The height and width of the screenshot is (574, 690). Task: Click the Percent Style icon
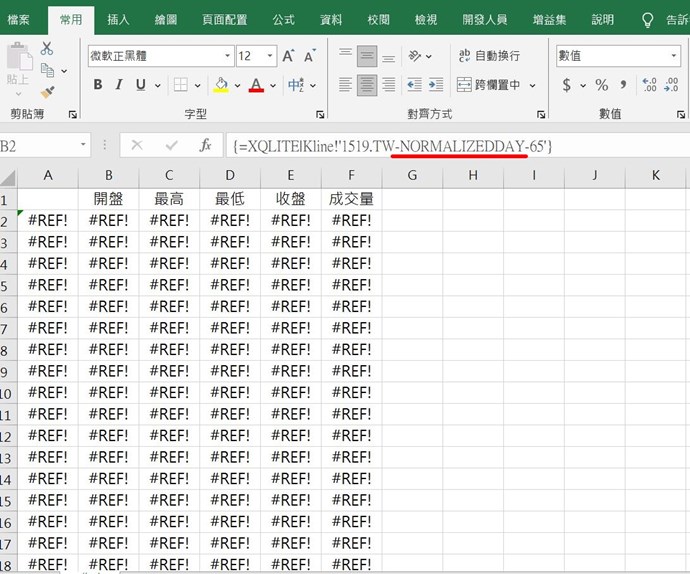pyautogui.click(x=601, y=85)
